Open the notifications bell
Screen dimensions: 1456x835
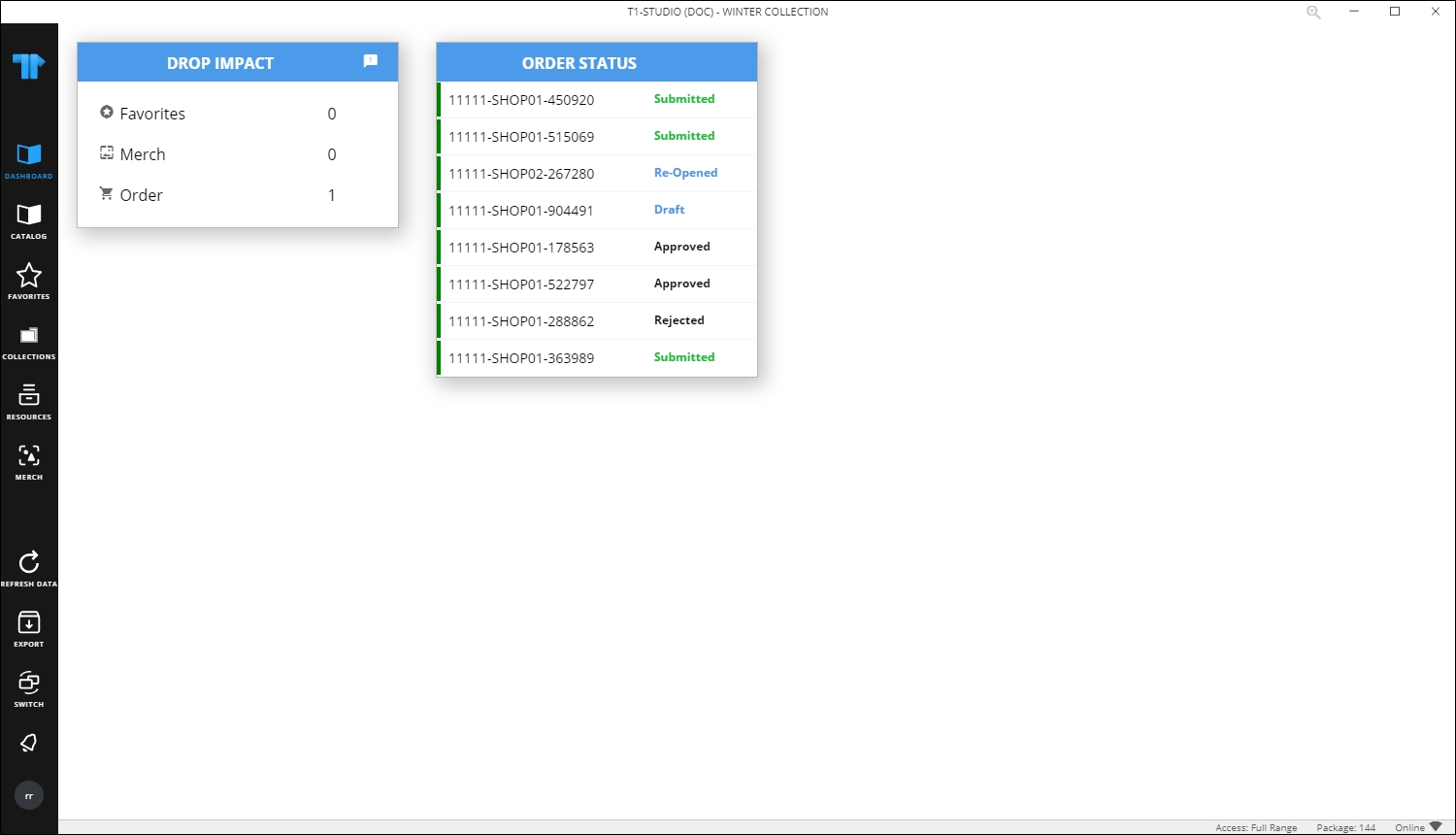(x=29, y=743)
